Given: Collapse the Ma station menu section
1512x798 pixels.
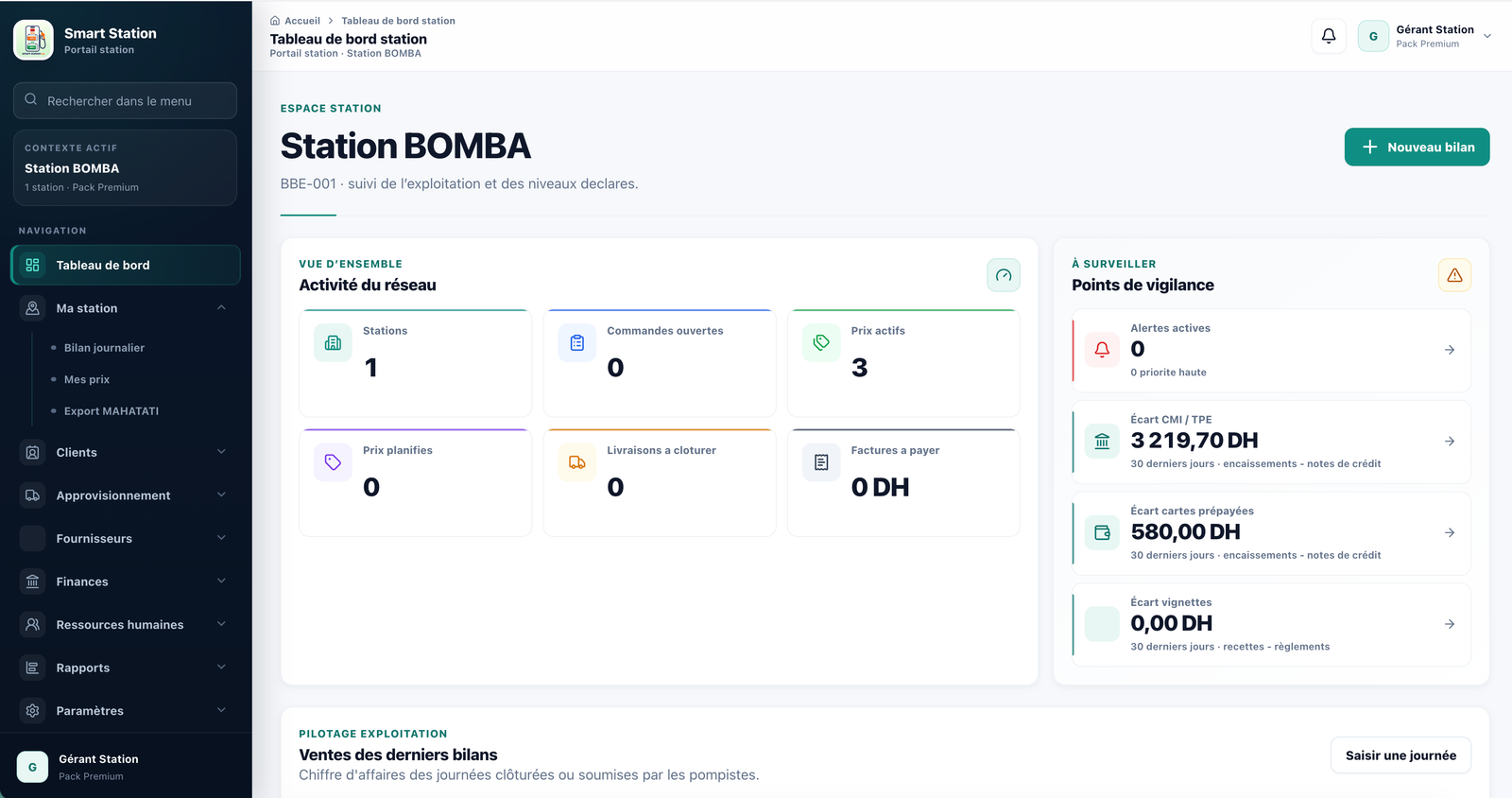Looking at the screenshot, I should coord(221,308).
